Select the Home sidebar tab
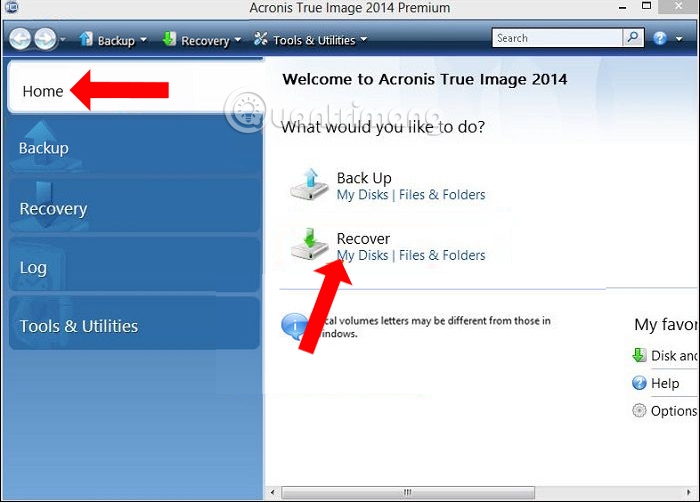 tap(135, 87)
